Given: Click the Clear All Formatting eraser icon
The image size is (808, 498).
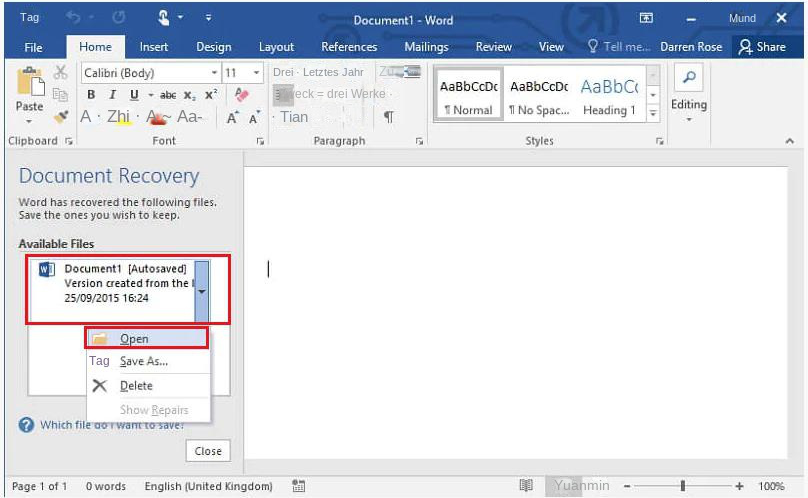Looking at the screenshot, I should click(241, 94).
